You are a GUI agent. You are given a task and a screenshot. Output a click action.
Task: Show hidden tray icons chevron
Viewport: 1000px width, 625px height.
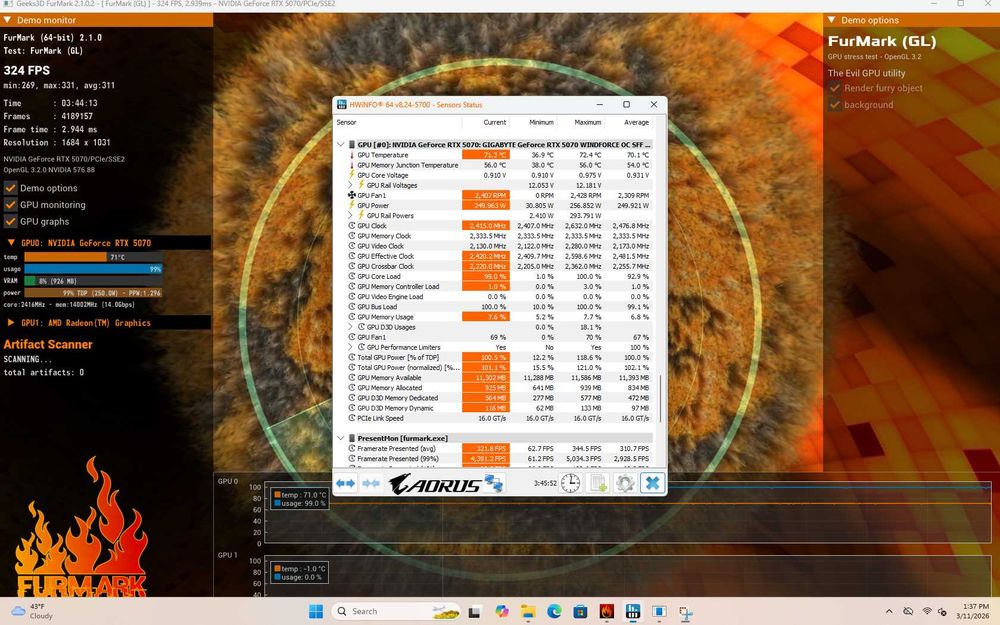889,612
